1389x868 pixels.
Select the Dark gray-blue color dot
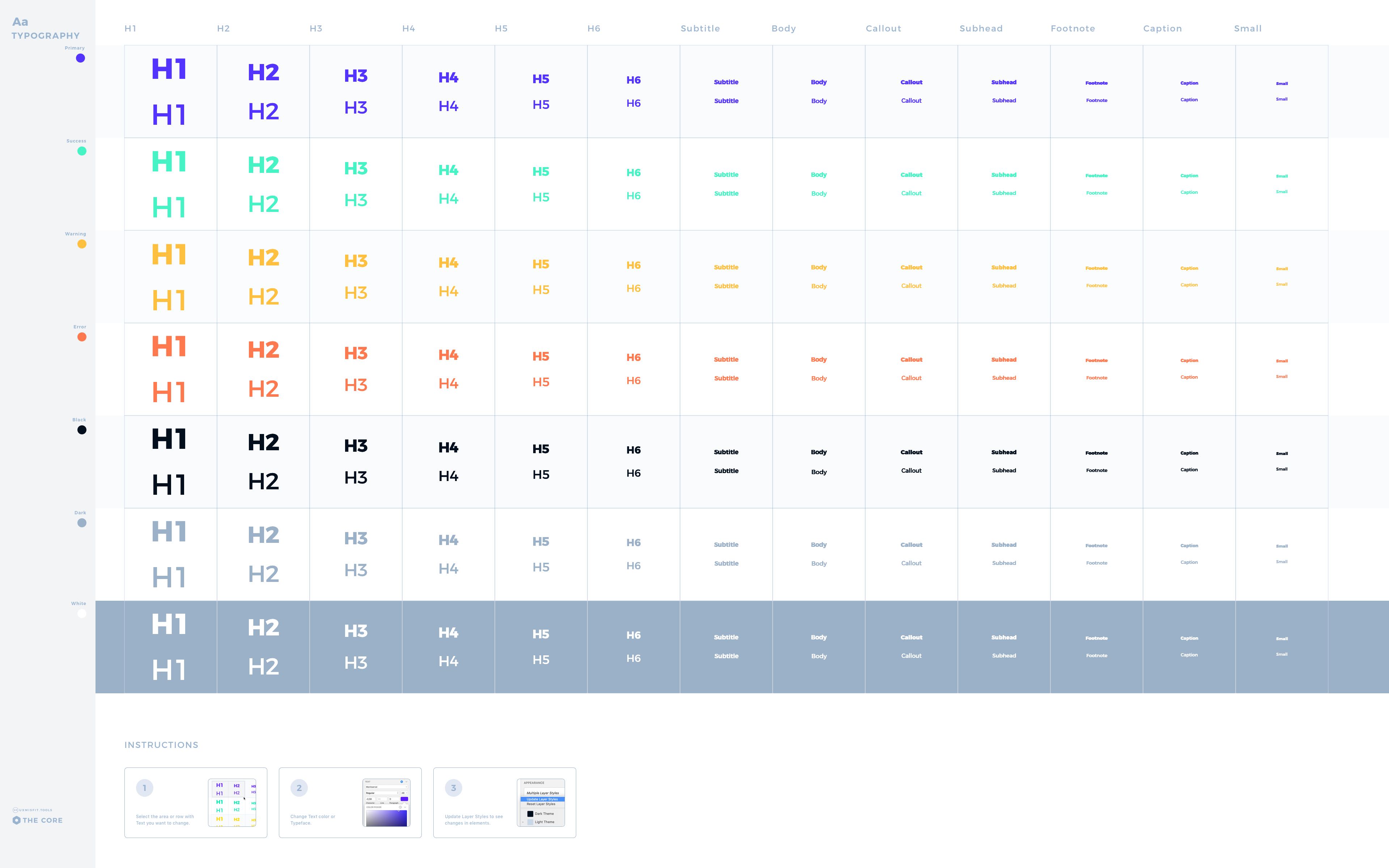tap(82, 523)
